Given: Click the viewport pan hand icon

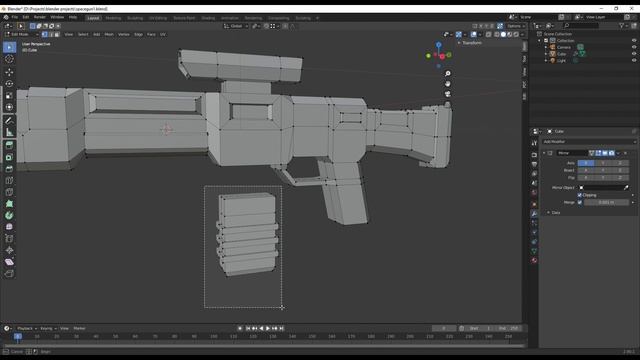Looking at the screenshot, I should tap(448, 84).
